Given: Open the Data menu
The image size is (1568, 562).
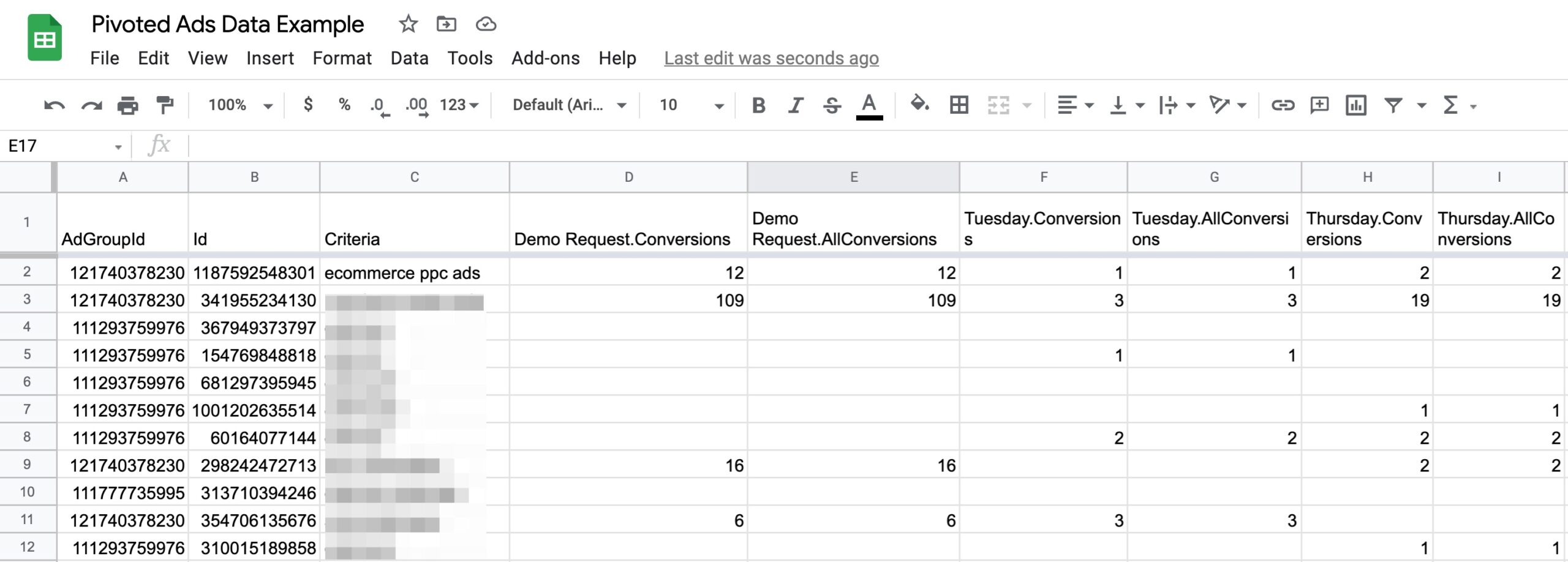Looking at the screenshot, I should [409, 58].
